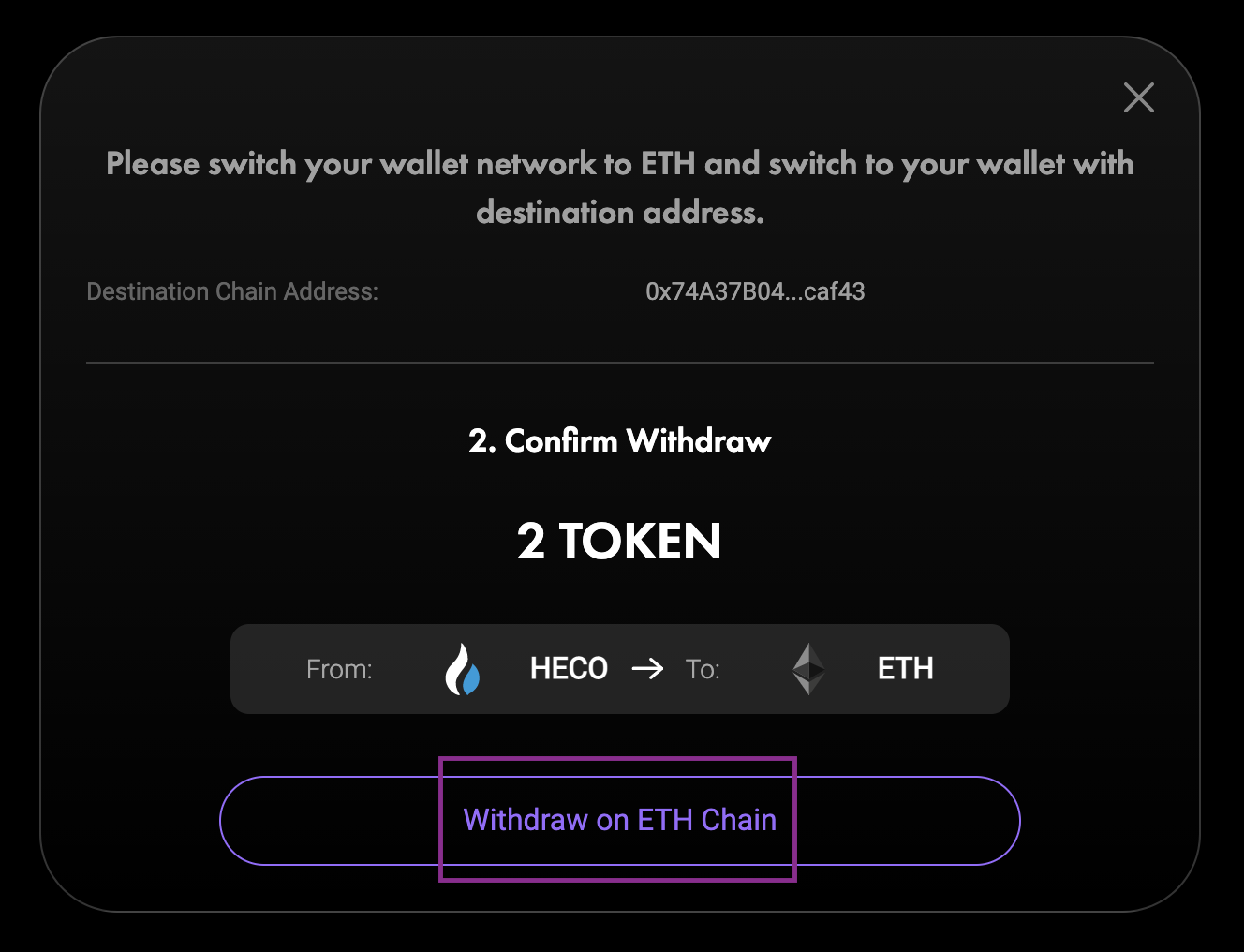
Task: Select the ETH name beside the Ethereum logo
Action: 905,669
